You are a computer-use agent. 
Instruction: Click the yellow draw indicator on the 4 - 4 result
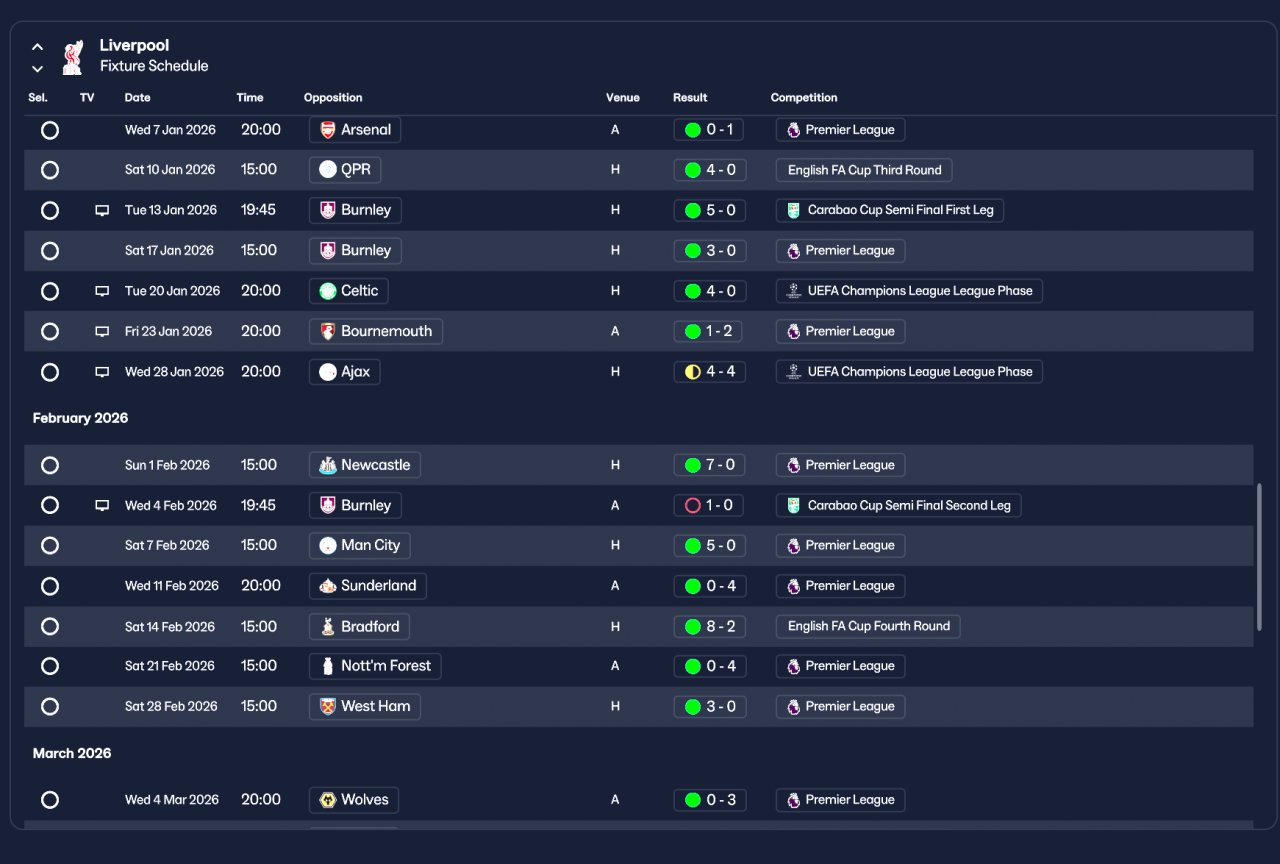692,372
